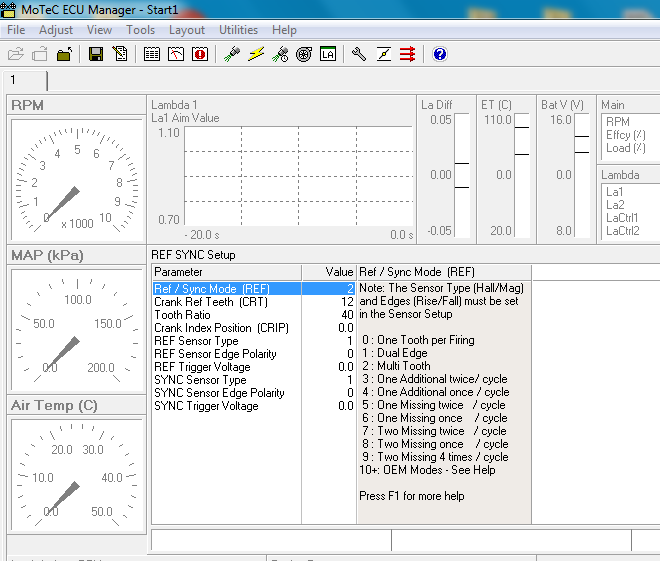
Task: Open the Help menu
Action: pyautogui.click(x=284, y=30)
